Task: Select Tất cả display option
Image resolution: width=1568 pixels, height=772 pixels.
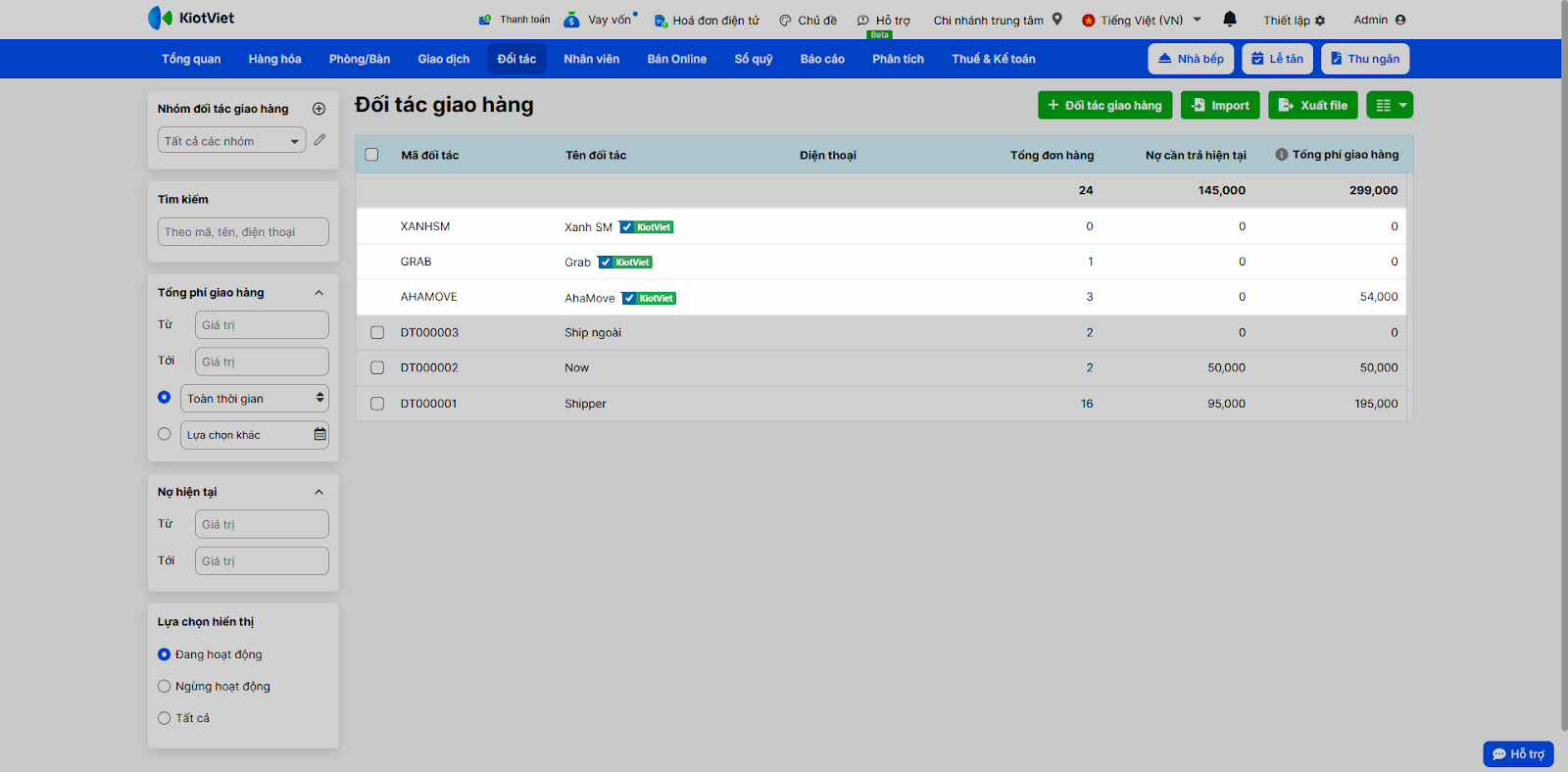Action: [165, 718]
